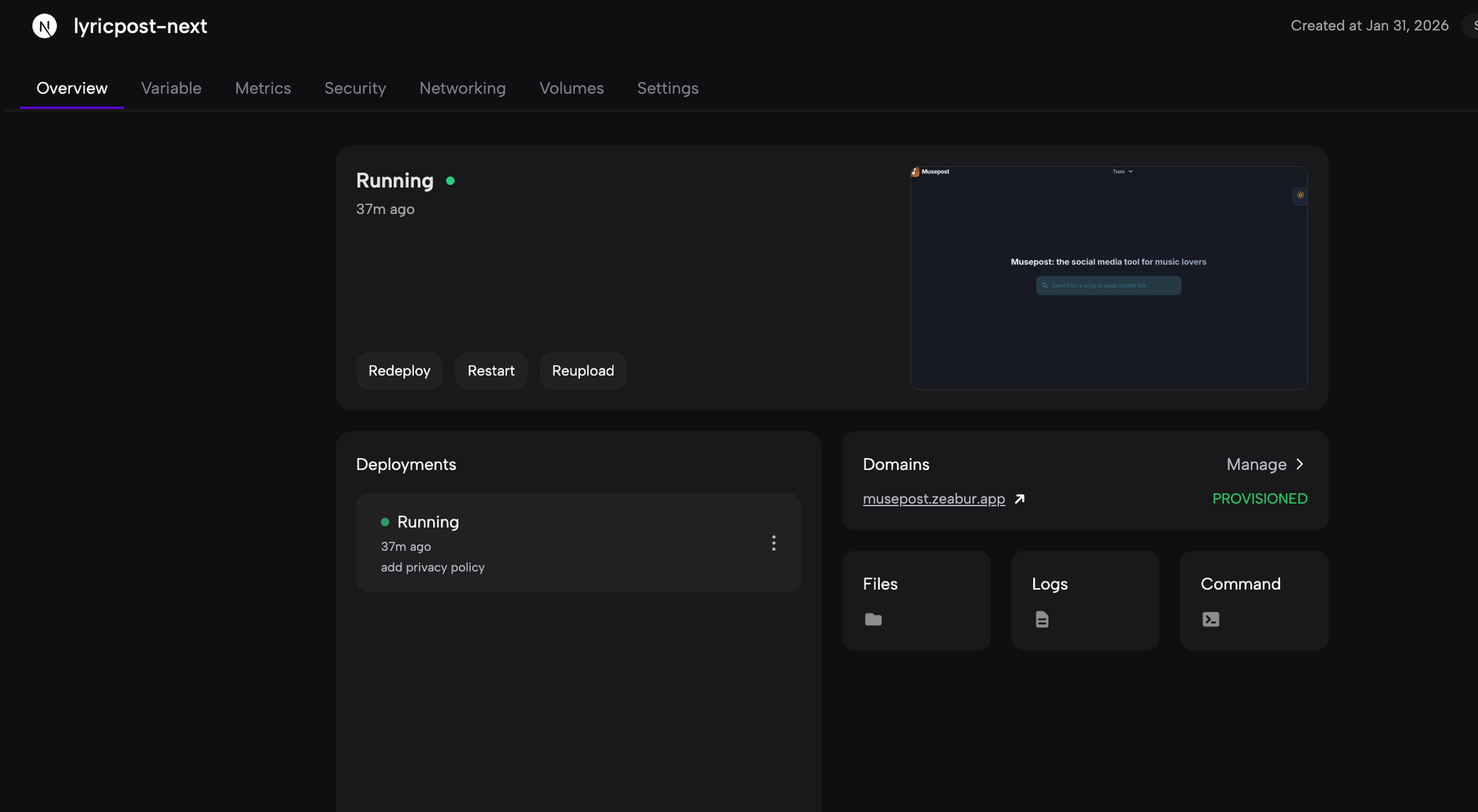Go to the Settings tab

pos(668,88)
